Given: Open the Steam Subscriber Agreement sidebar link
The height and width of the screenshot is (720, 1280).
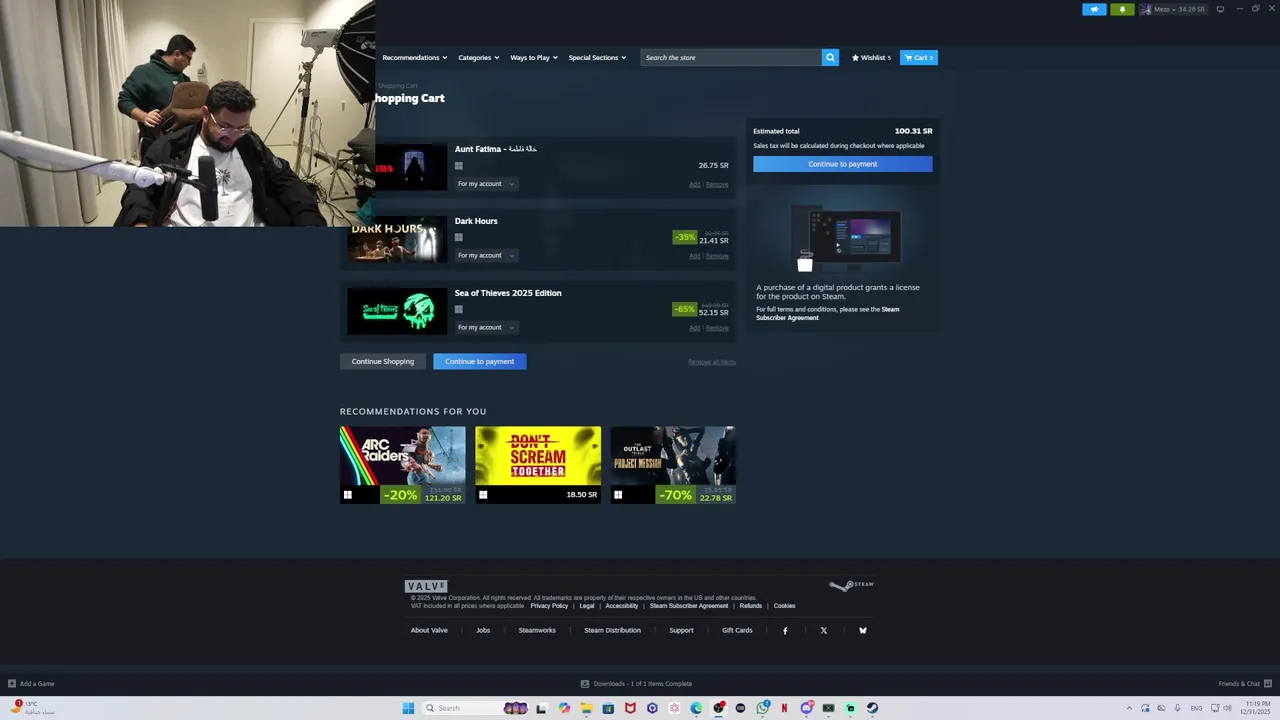Looking at the screenshot, I should (x=827, y=313).
